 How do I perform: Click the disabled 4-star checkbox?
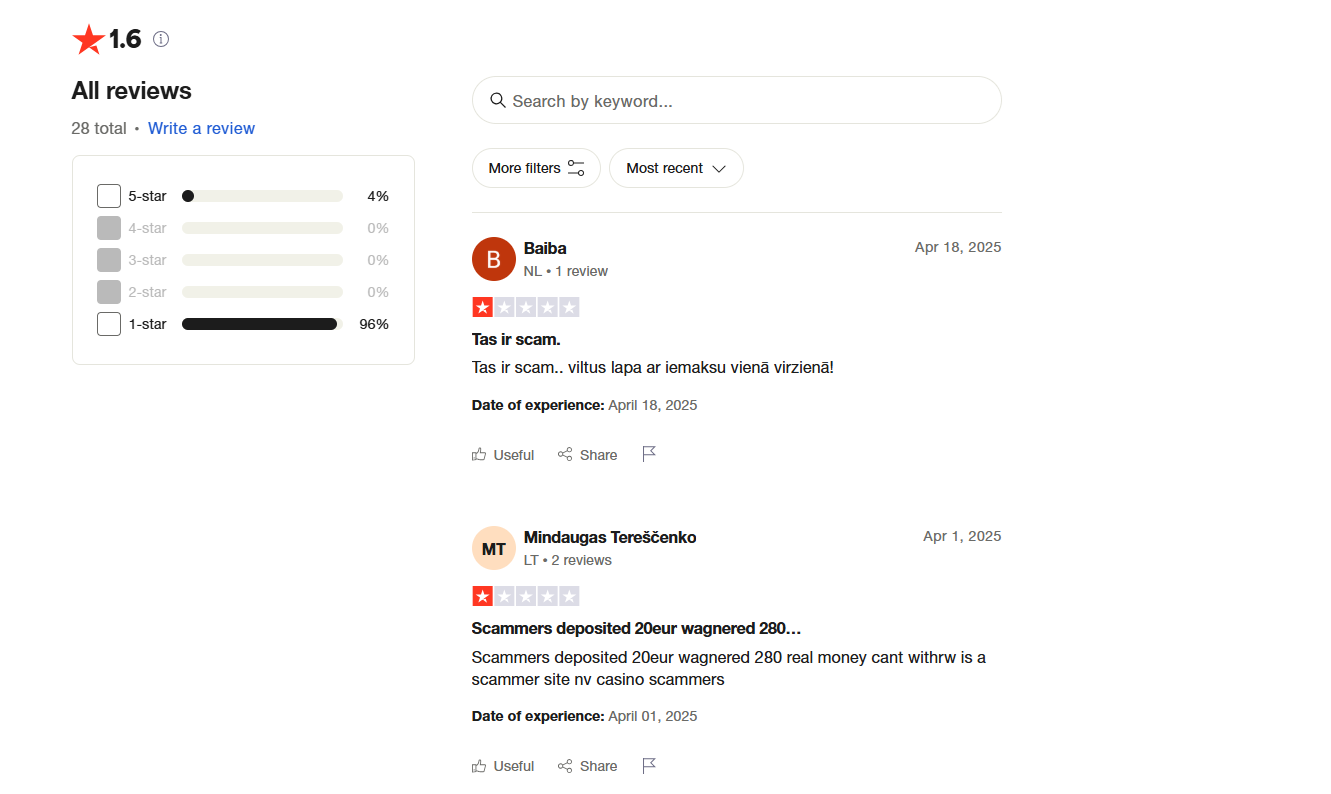coord(109,228)
